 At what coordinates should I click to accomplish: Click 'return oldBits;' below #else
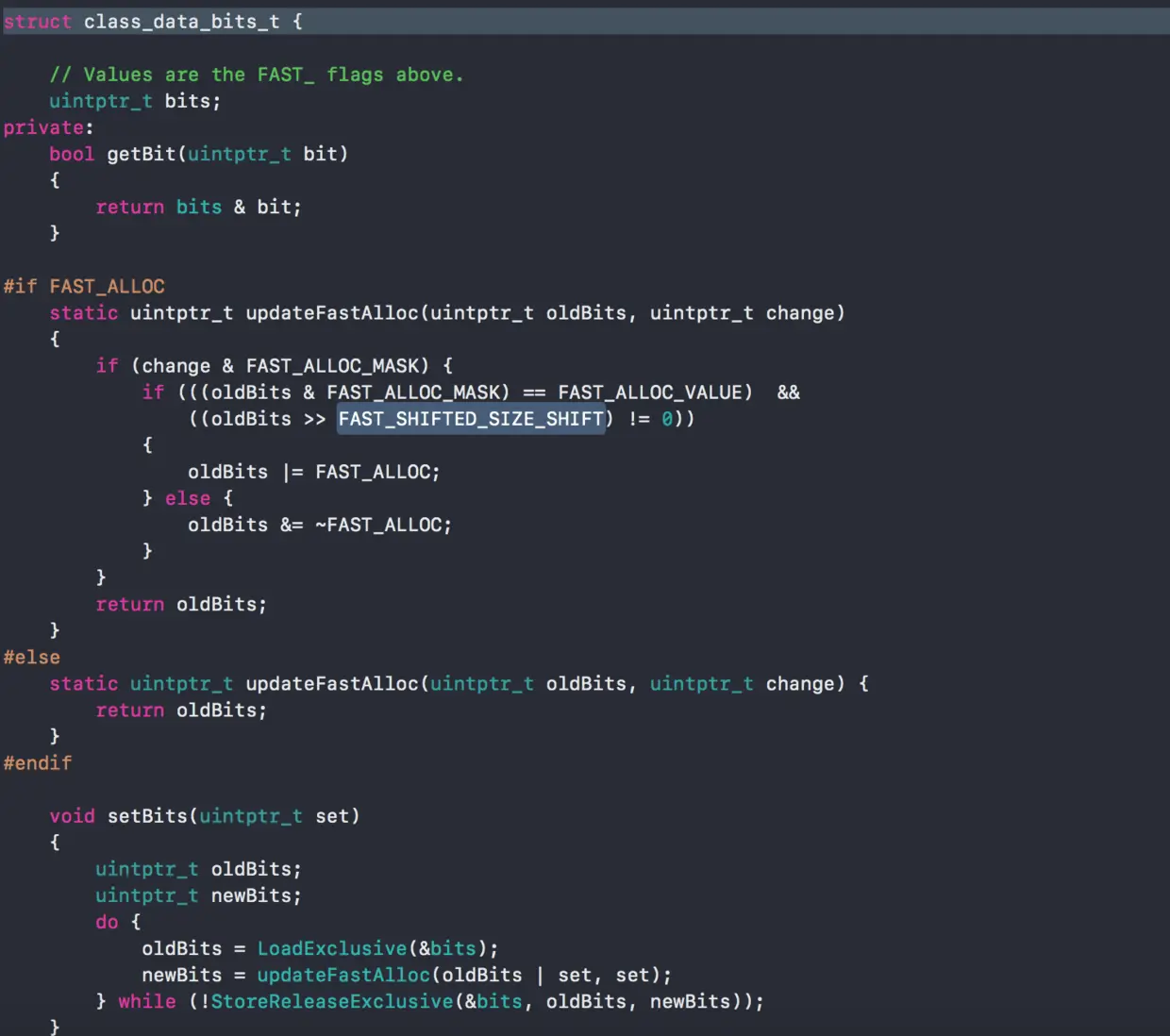(x=181, y=710)
